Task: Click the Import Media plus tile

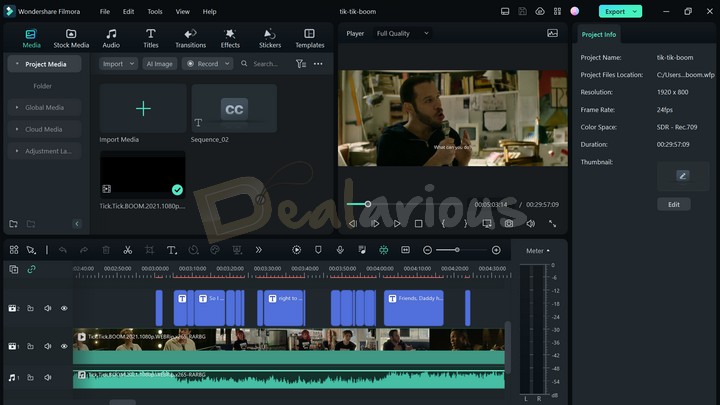Action: pyautogui.click(x=143, y=108)
